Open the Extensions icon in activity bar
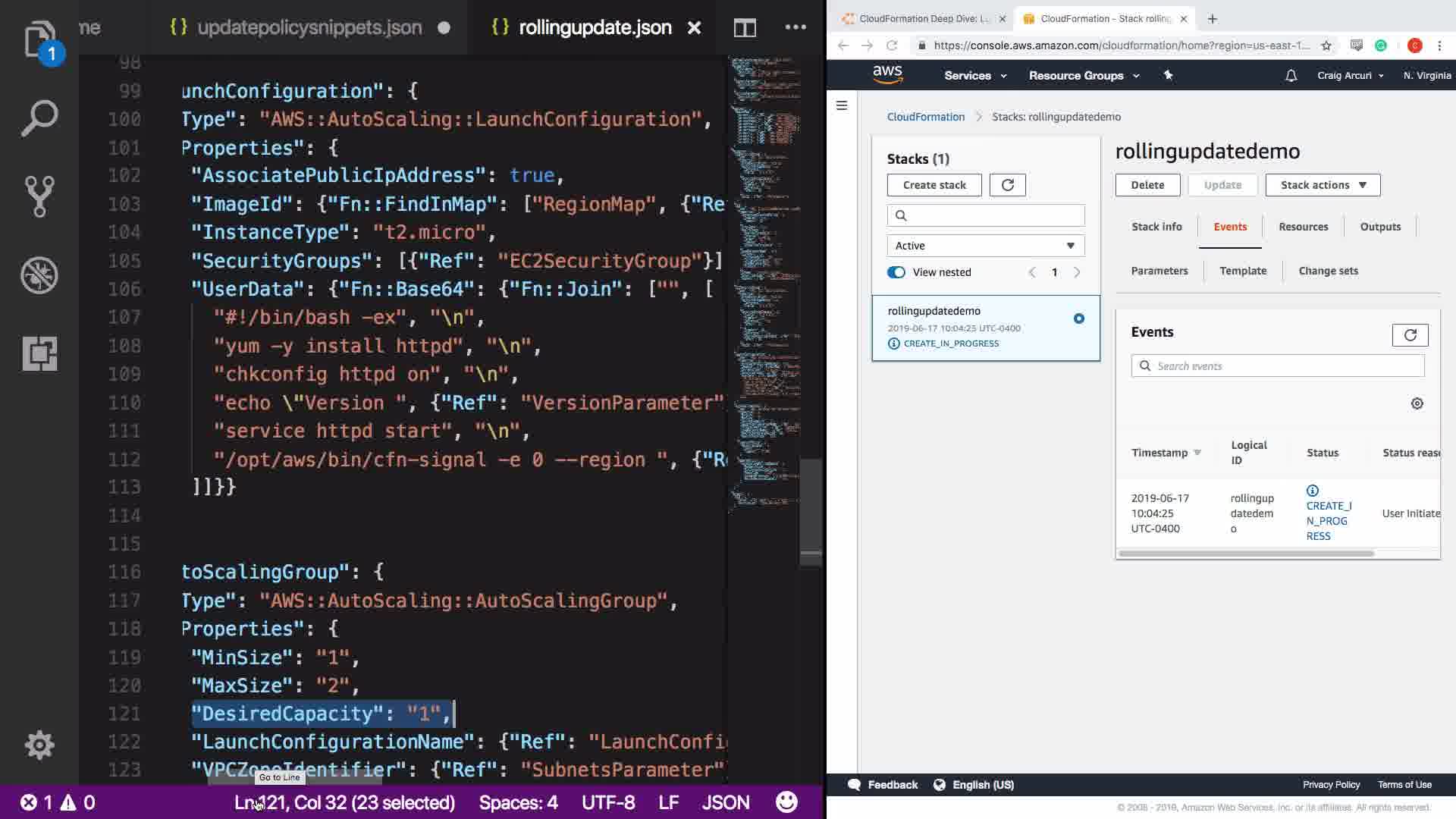The width and height of the screenshot is (1456, 819). click(39, 353)
